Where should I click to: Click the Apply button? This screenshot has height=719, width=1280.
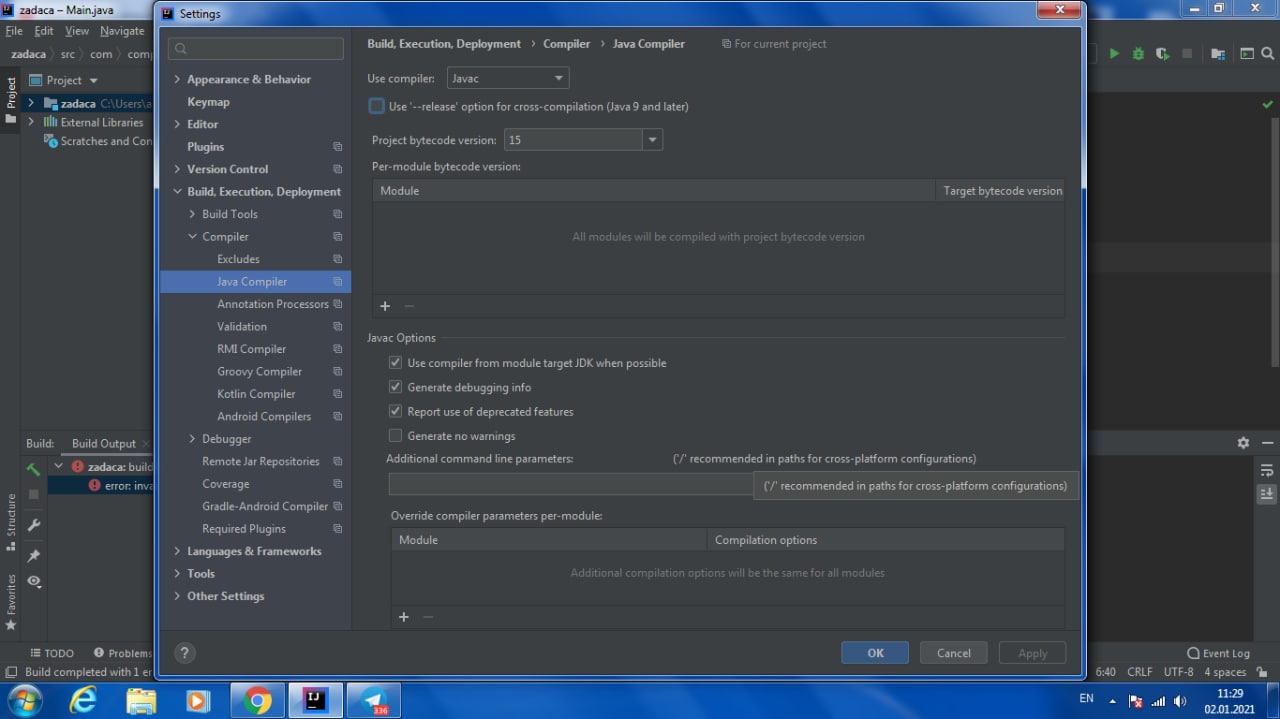[1033, 653]
